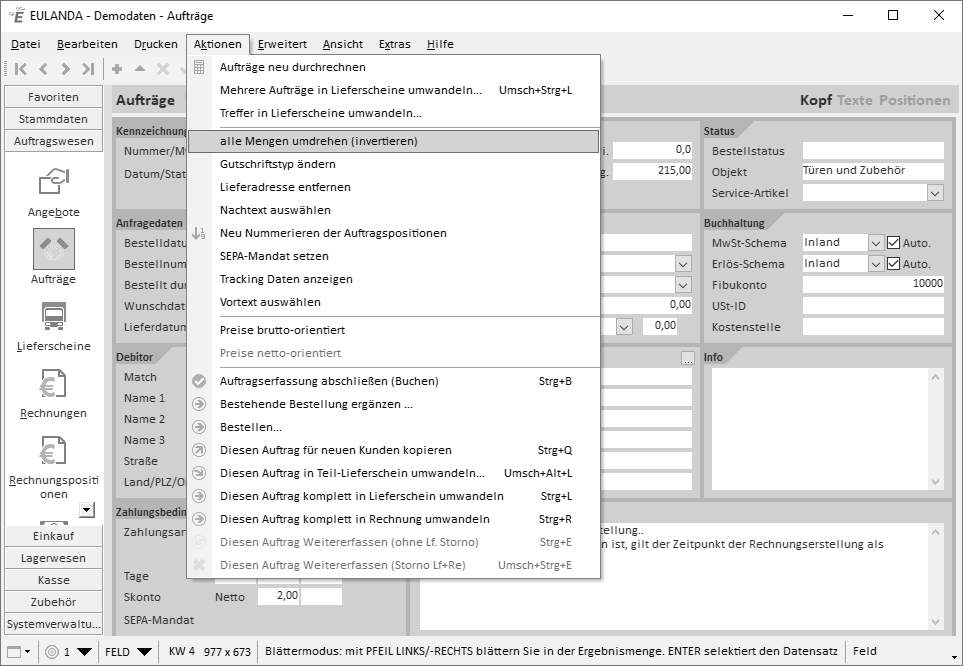Open FELD dropdown arrow in status bar

click(x=144, y=652)
